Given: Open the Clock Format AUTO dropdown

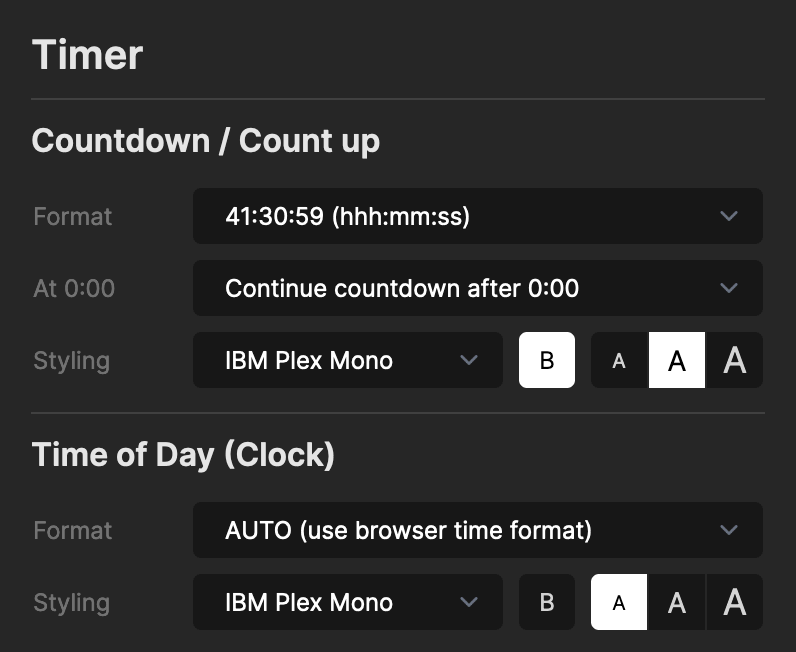Looking at the screenshot, I should [x=477, y=530].
